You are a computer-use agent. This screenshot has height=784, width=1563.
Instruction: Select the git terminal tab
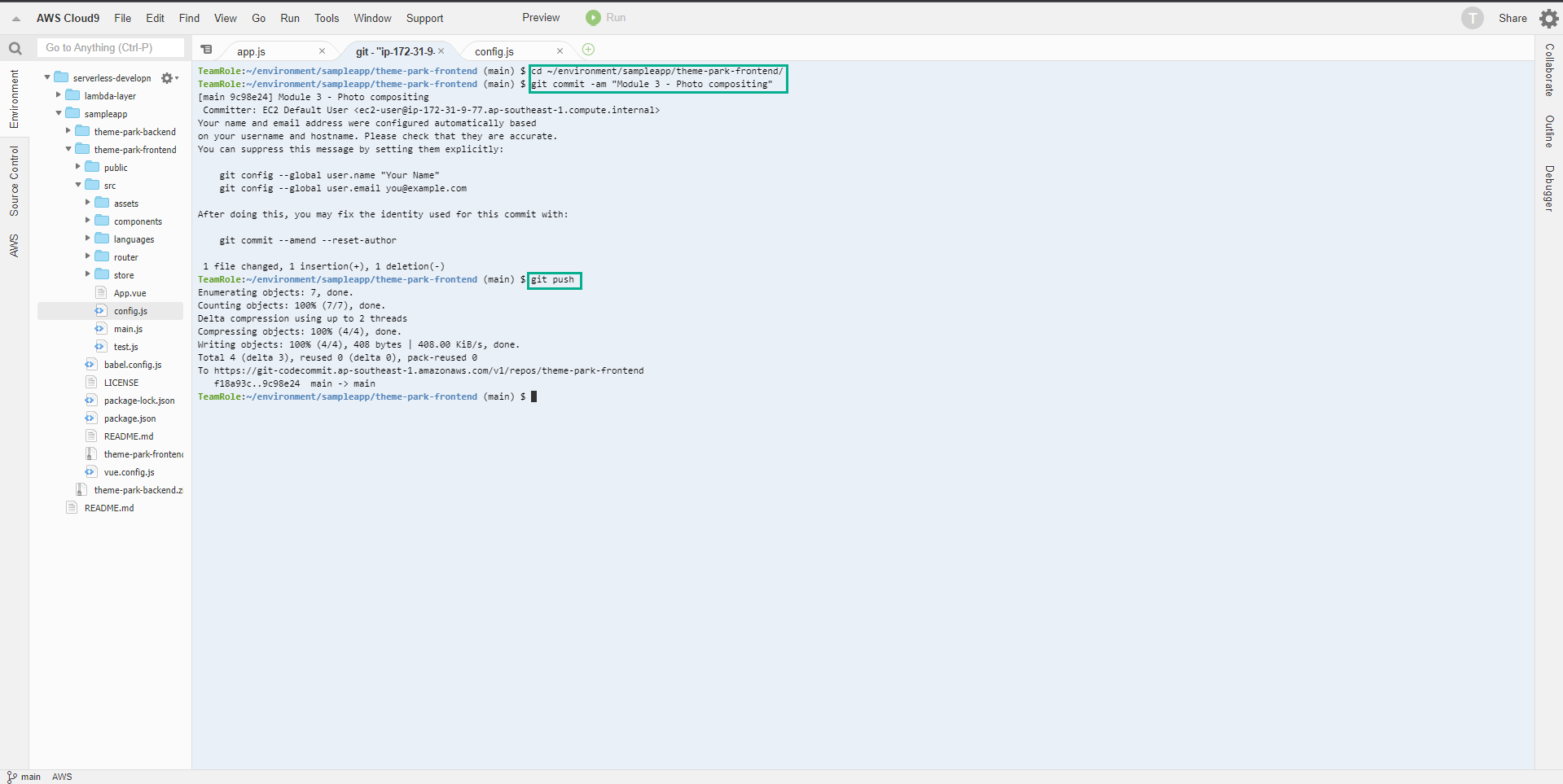coord(395,51)
